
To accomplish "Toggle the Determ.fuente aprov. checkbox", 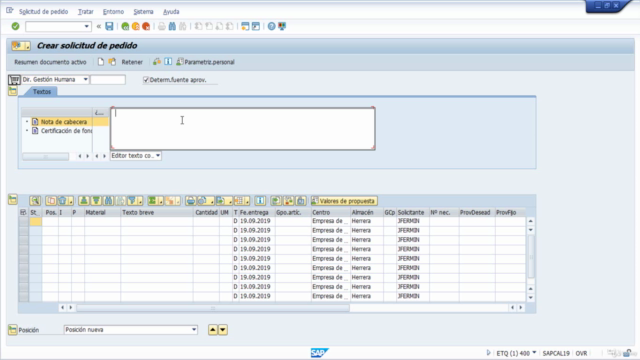I will (x=146, y=80).
